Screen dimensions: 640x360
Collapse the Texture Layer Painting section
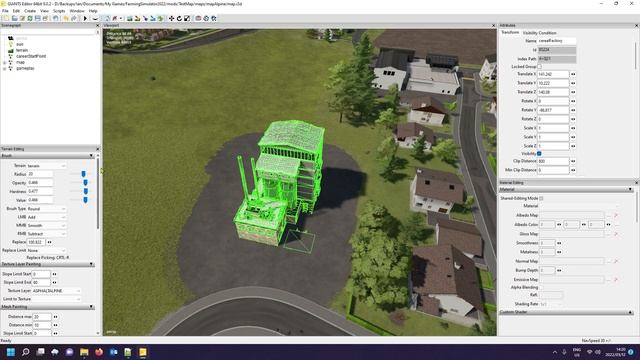tap(91, 264)
